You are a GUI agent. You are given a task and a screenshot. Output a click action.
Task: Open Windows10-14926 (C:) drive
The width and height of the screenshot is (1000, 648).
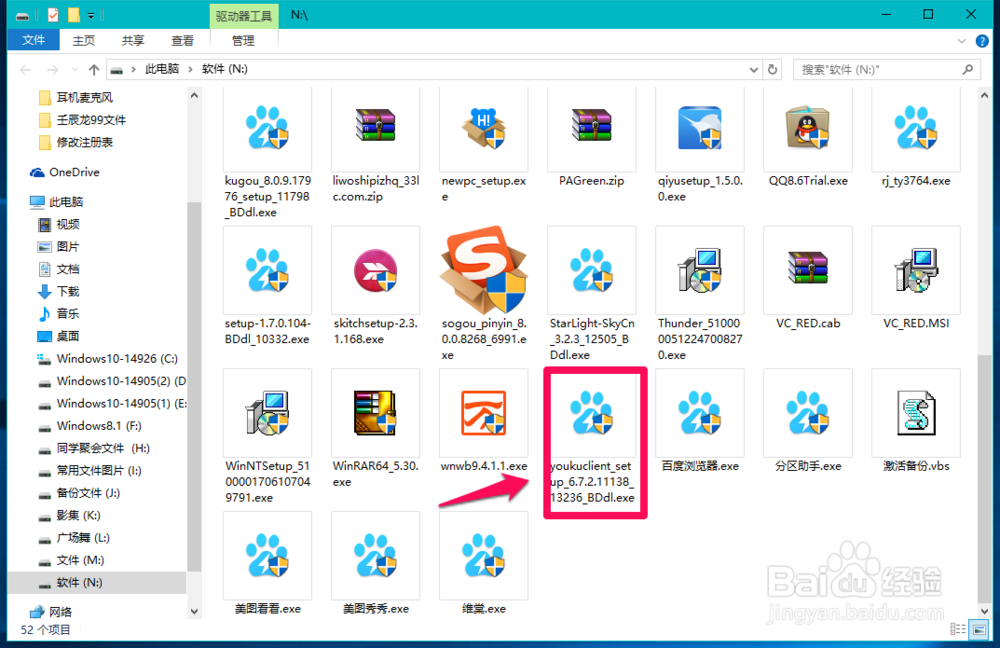tap(108, 358)
